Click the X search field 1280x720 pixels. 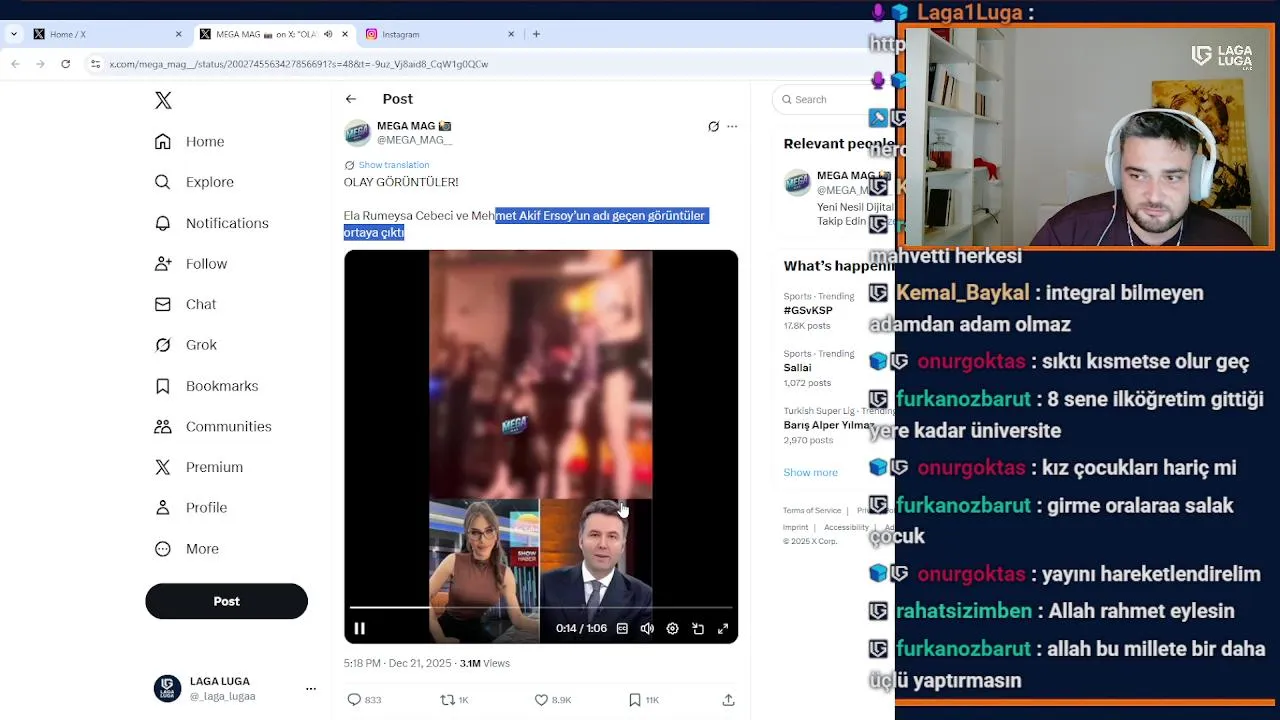[835, 99]
